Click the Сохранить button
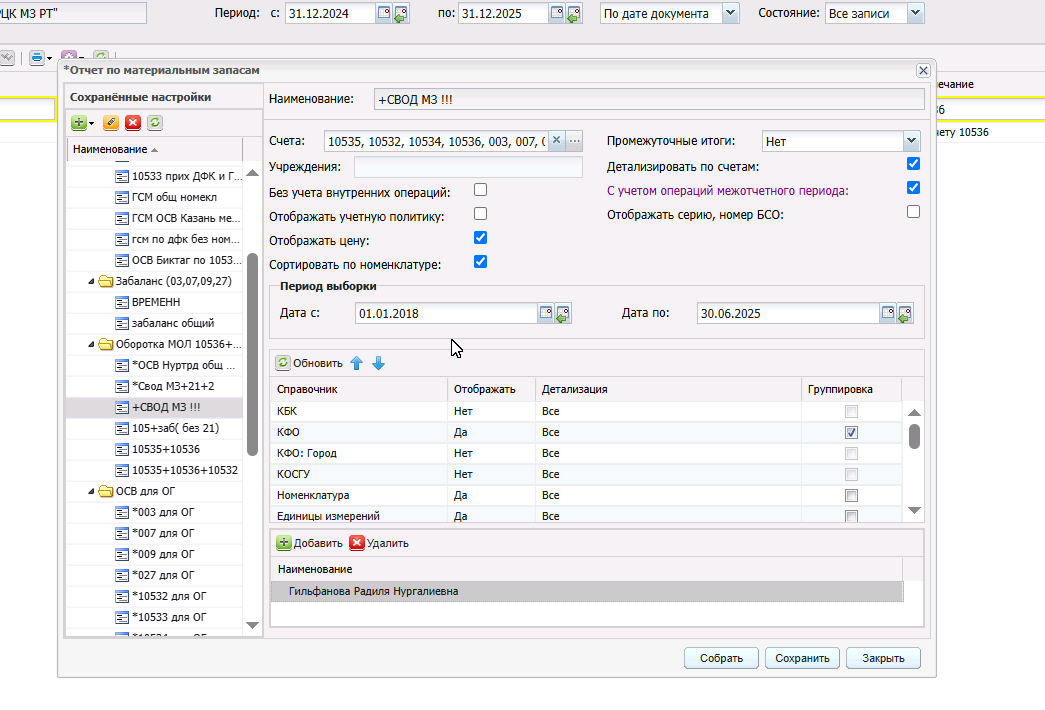1045x710 pixels. 802,658
